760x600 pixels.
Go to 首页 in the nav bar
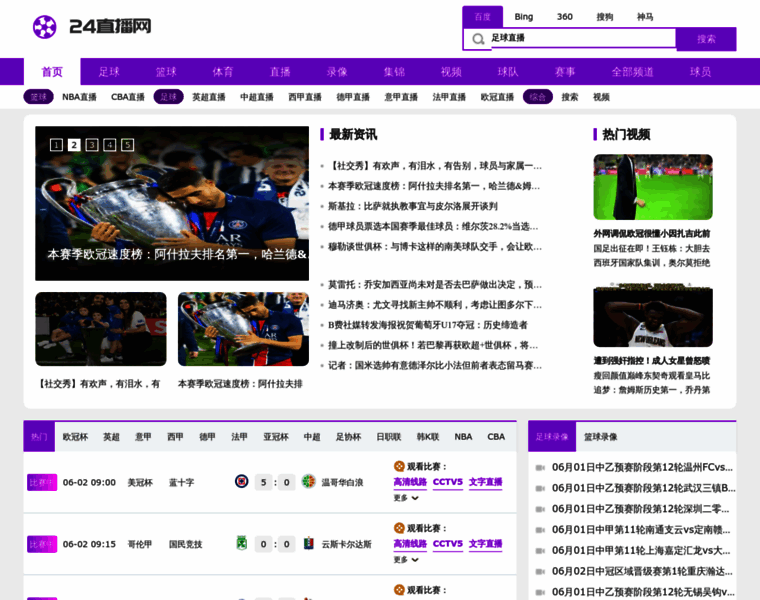52,72
